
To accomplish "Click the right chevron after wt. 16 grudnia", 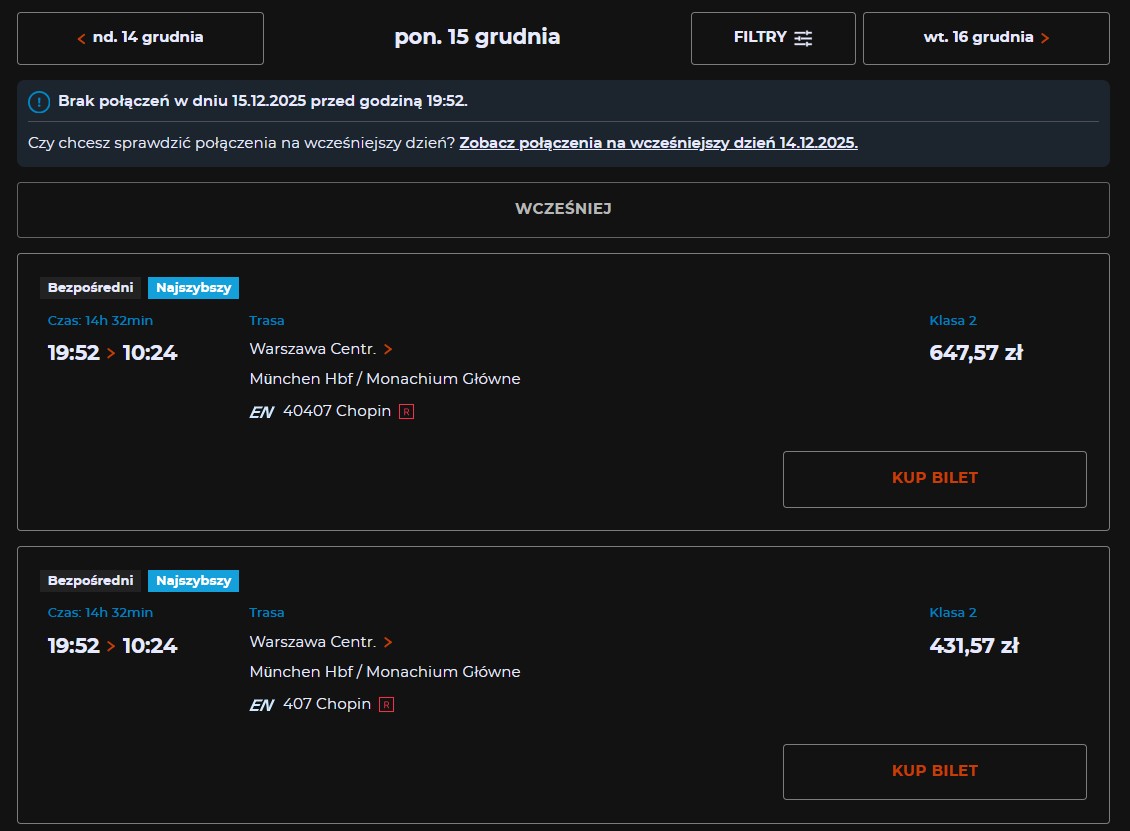I will coord(1045,38).
